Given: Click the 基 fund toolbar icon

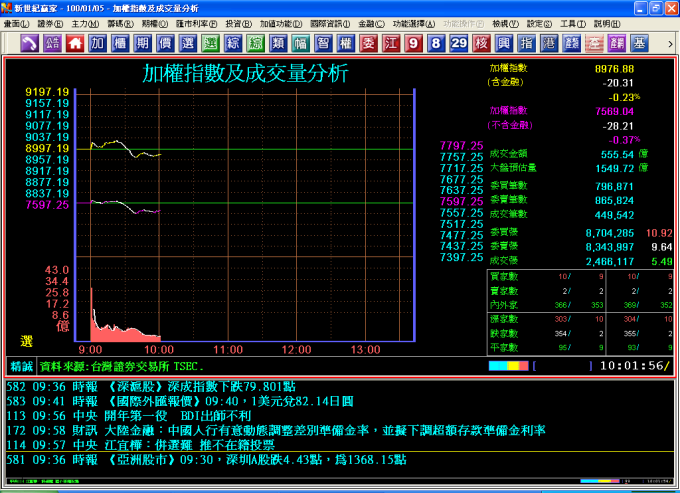Looking at the screenshot, I should click(x=639, y=43).
